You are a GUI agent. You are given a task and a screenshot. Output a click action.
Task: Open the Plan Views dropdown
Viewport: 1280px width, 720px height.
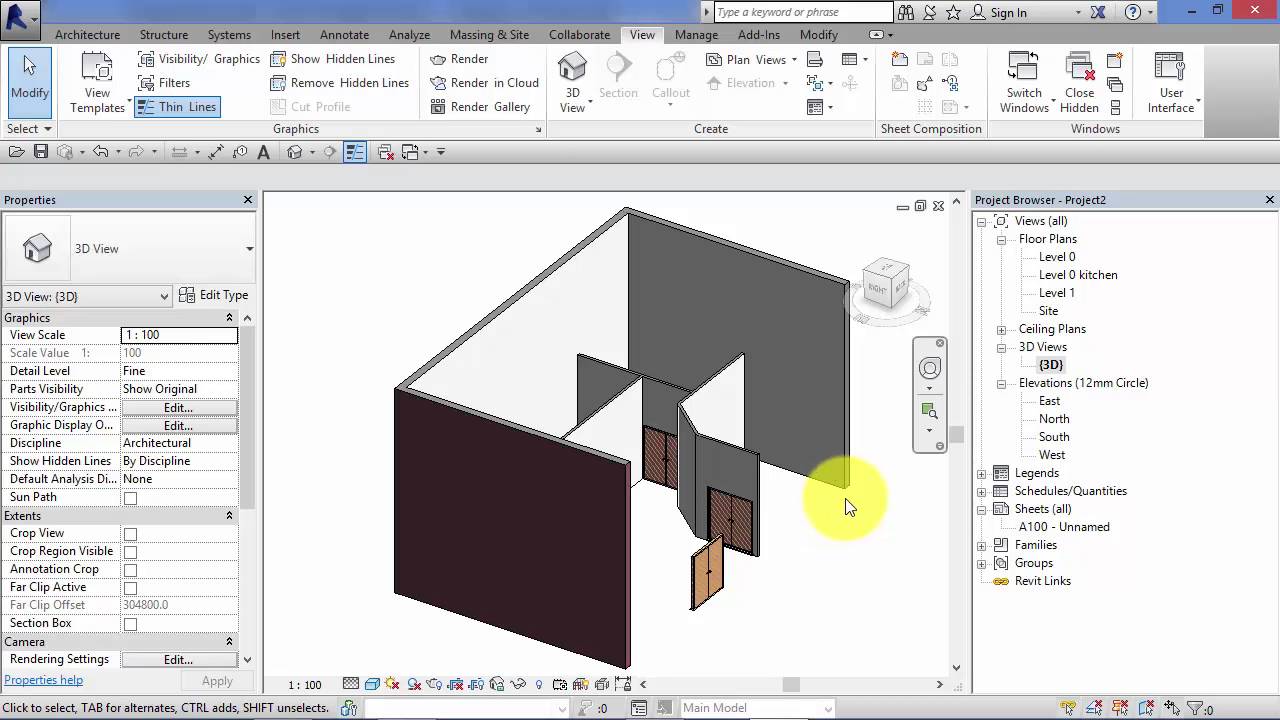click(751, 59)
